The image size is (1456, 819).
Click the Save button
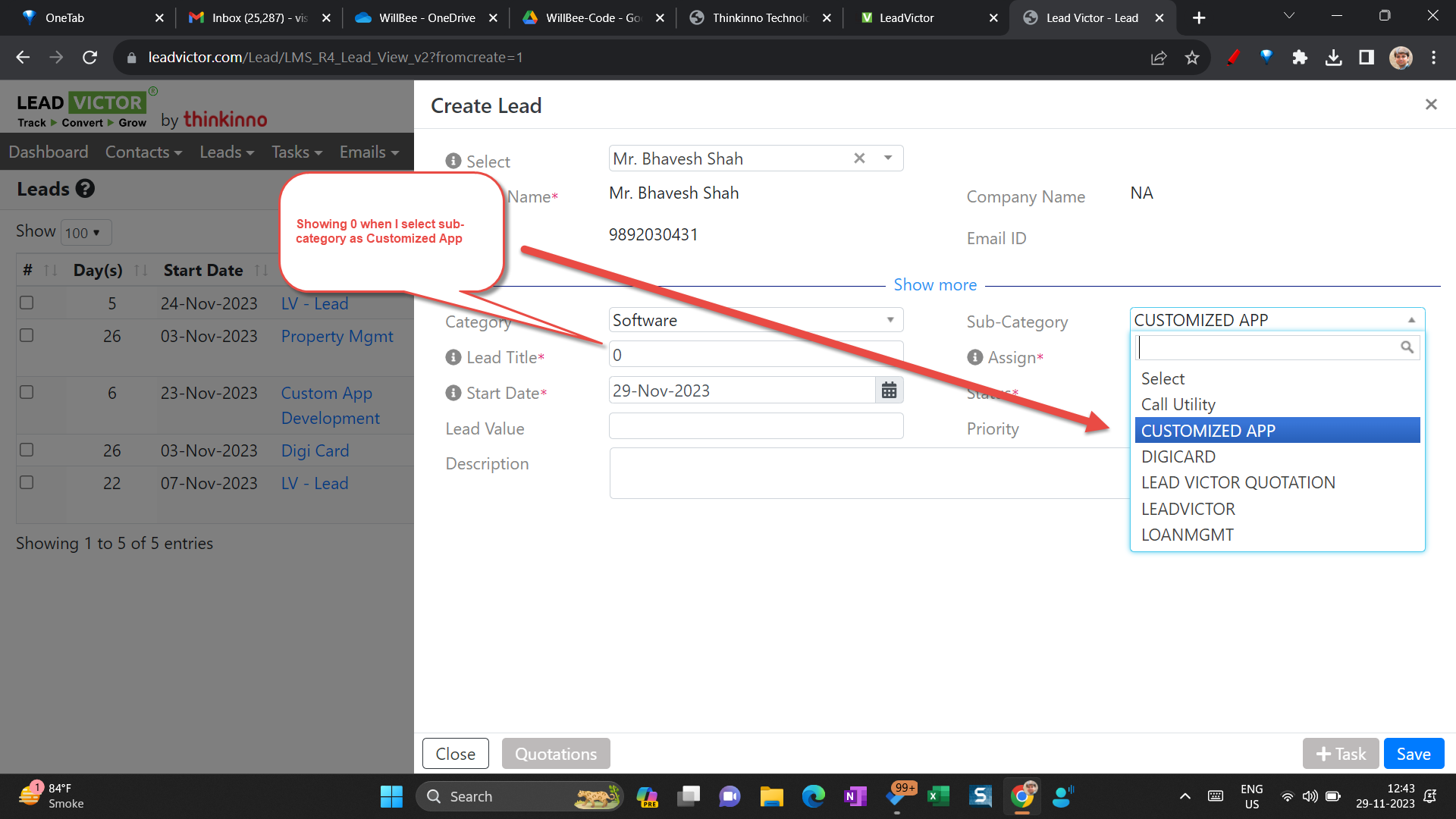click(x=1414, y=754)
